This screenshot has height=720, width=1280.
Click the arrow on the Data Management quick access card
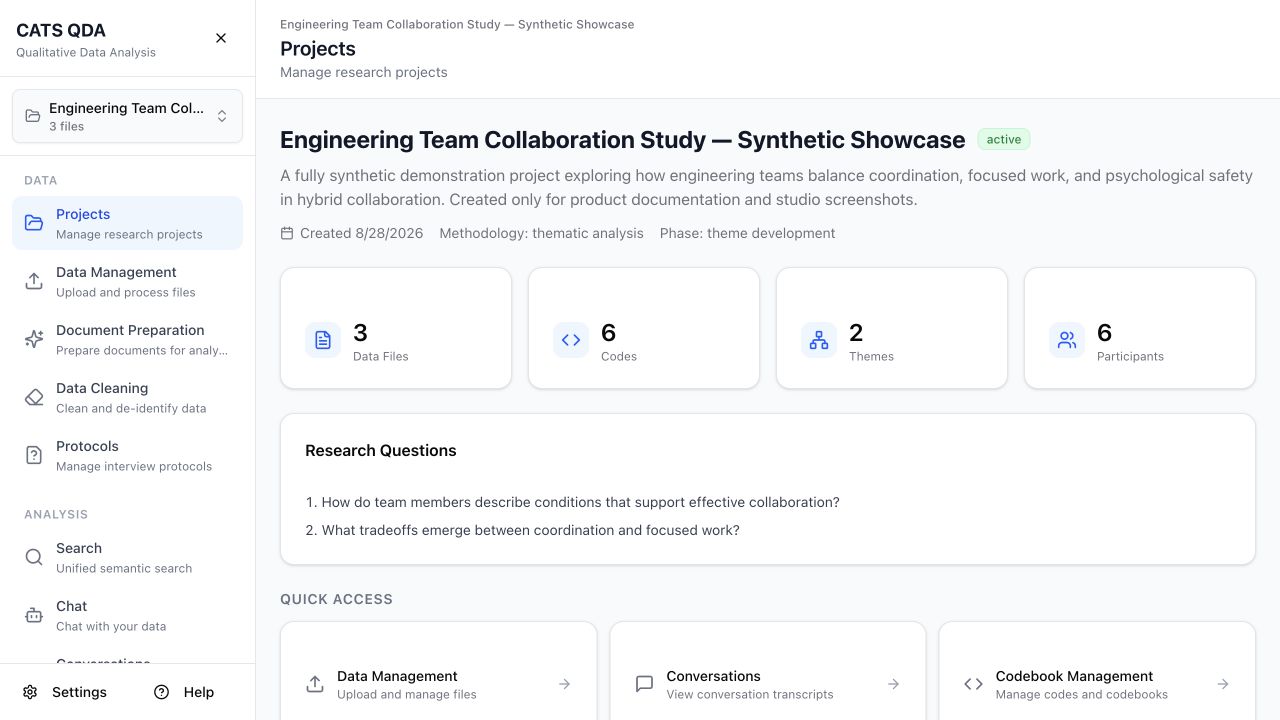[564, 684]
